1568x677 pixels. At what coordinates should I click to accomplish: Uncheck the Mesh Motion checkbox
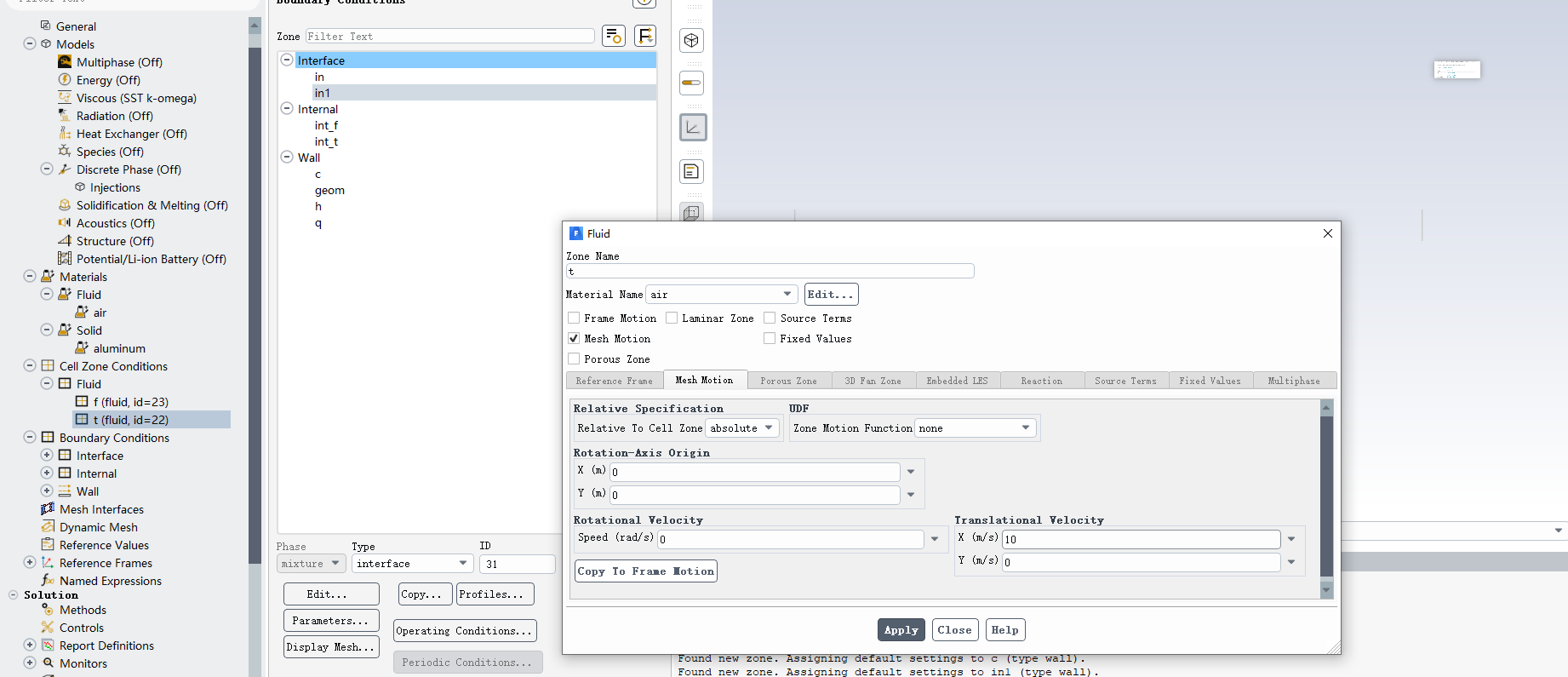click(x=575, y=338)
